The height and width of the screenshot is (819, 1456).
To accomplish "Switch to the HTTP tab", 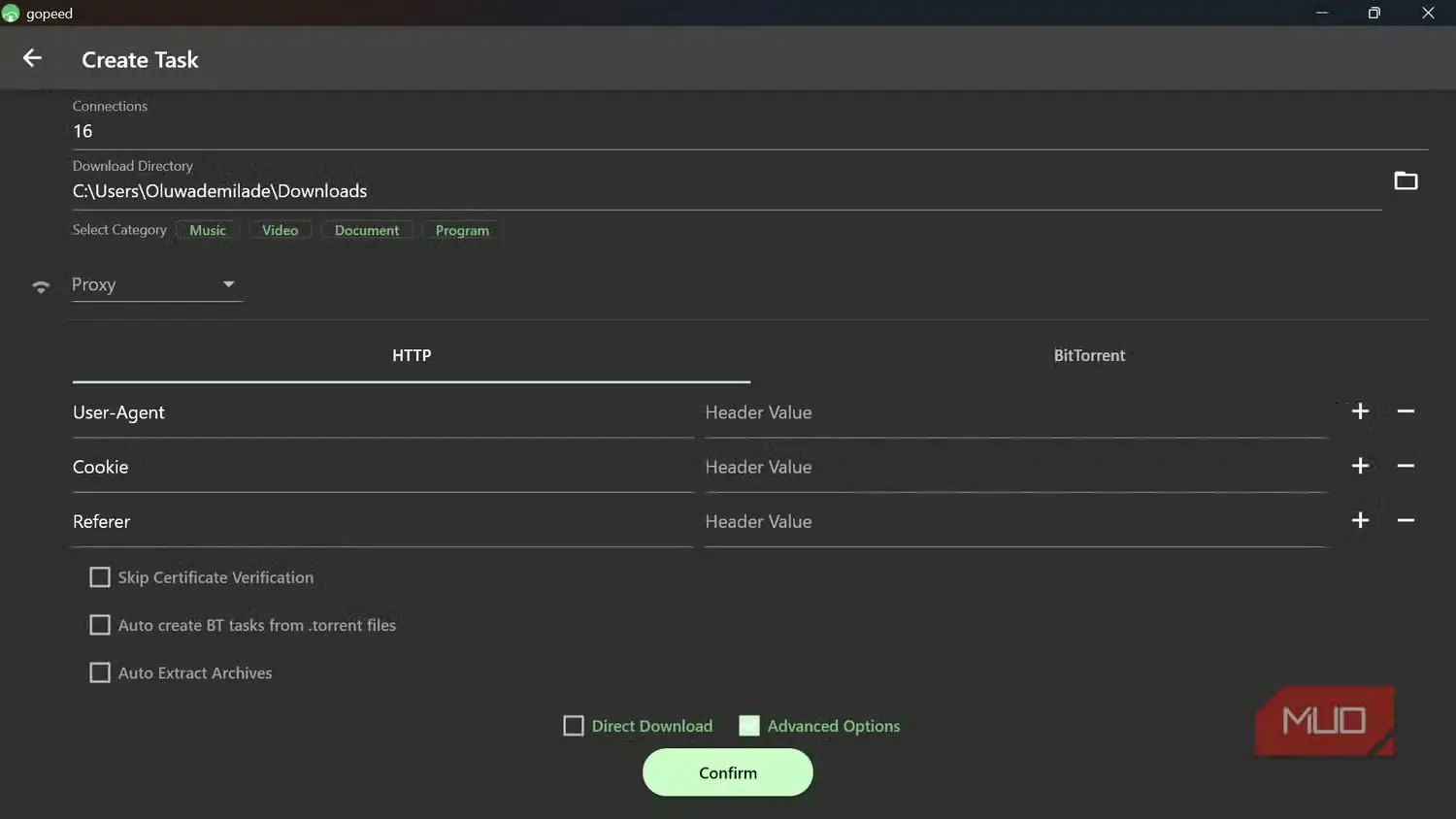I will (412, 356).
